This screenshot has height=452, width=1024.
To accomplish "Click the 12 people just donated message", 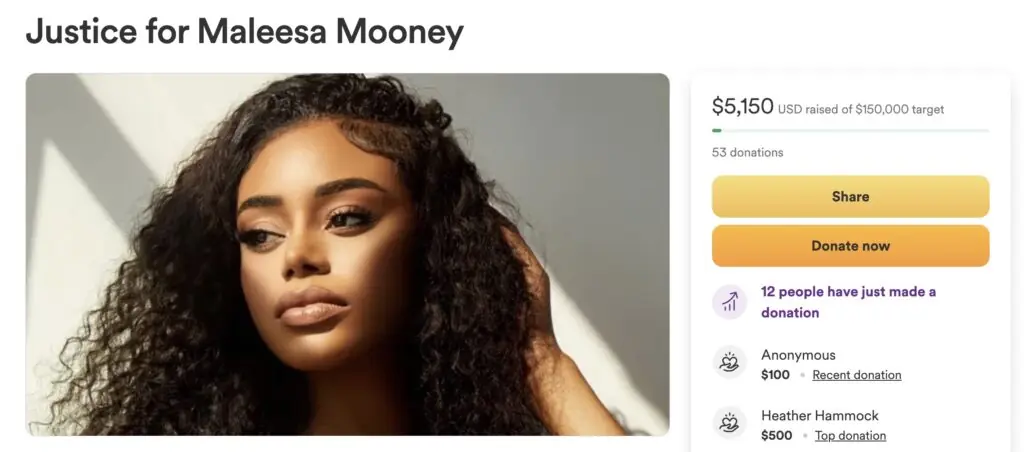I will click(848, 302).
